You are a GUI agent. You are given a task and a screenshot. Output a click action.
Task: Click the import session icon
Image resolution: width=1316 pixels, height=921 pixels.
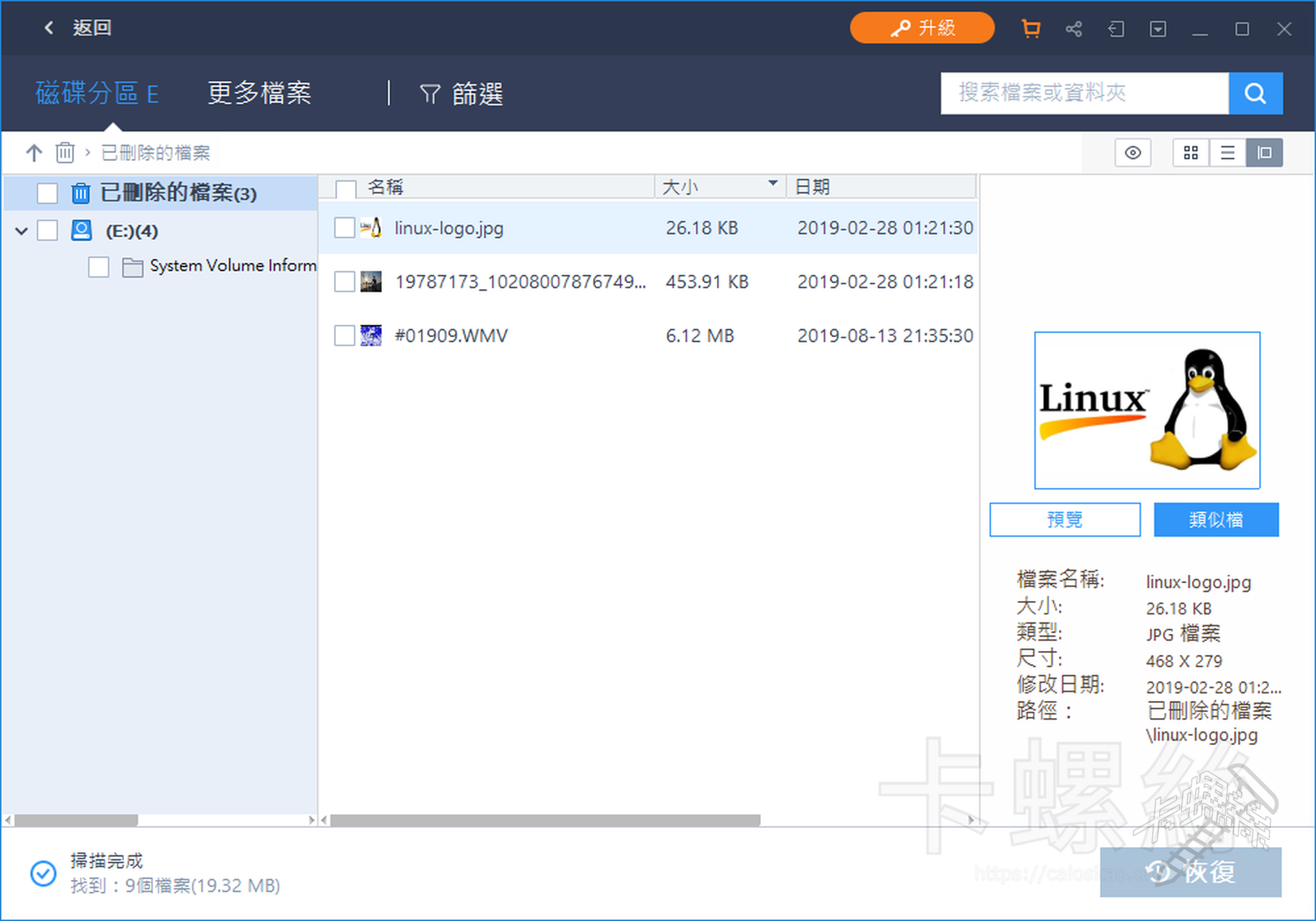pos(1116,29)
